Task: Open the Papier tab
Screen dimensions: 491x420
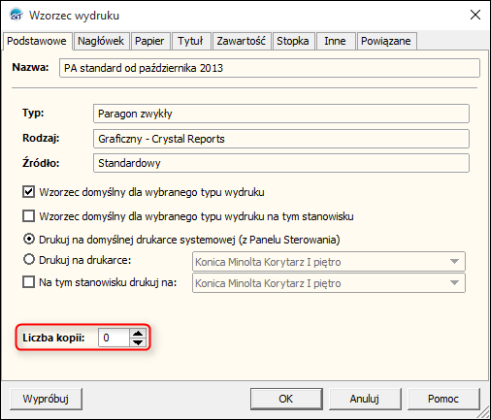Action: (150, 41)
